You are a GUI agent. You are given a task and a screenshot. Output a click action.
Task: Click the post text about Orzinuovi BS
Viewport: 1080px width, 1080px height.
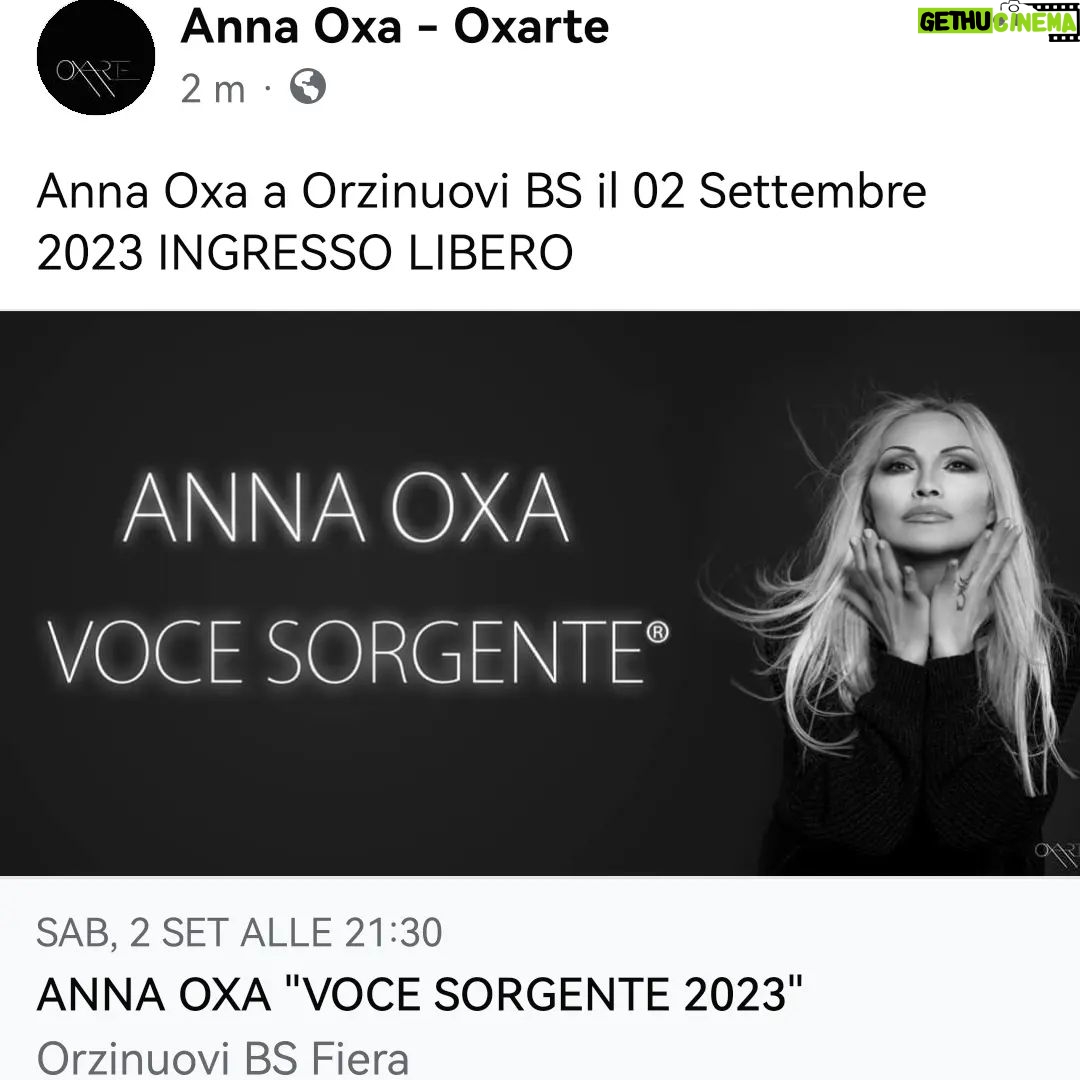[481, 222]
